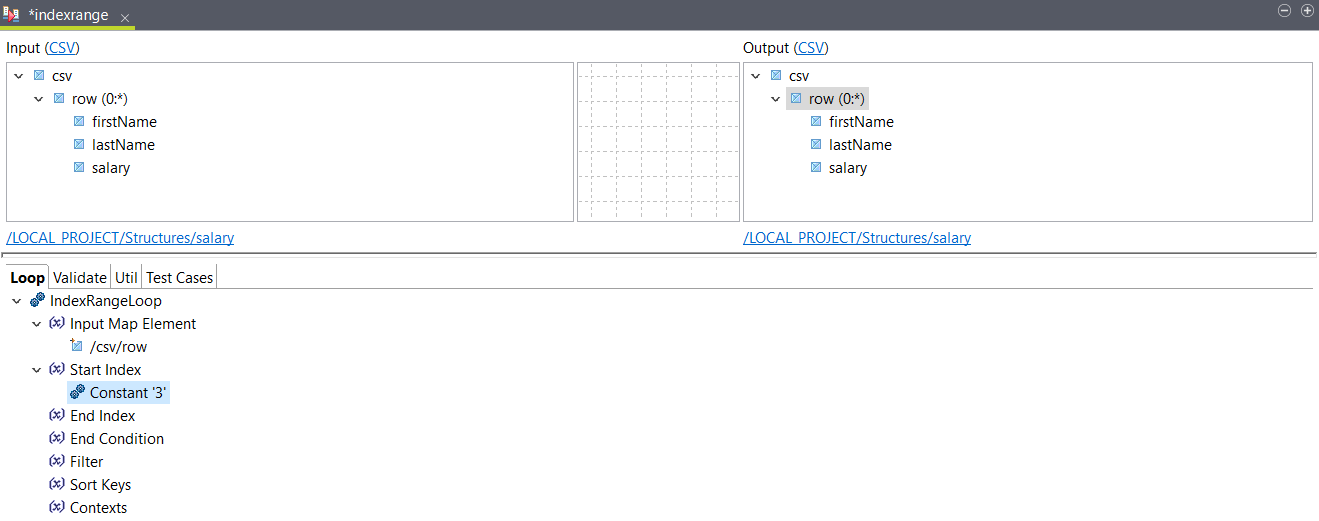Viewport: 1319px width, 521px height.
Task: Click the End Index (x) icon
Action: [57, 415]
